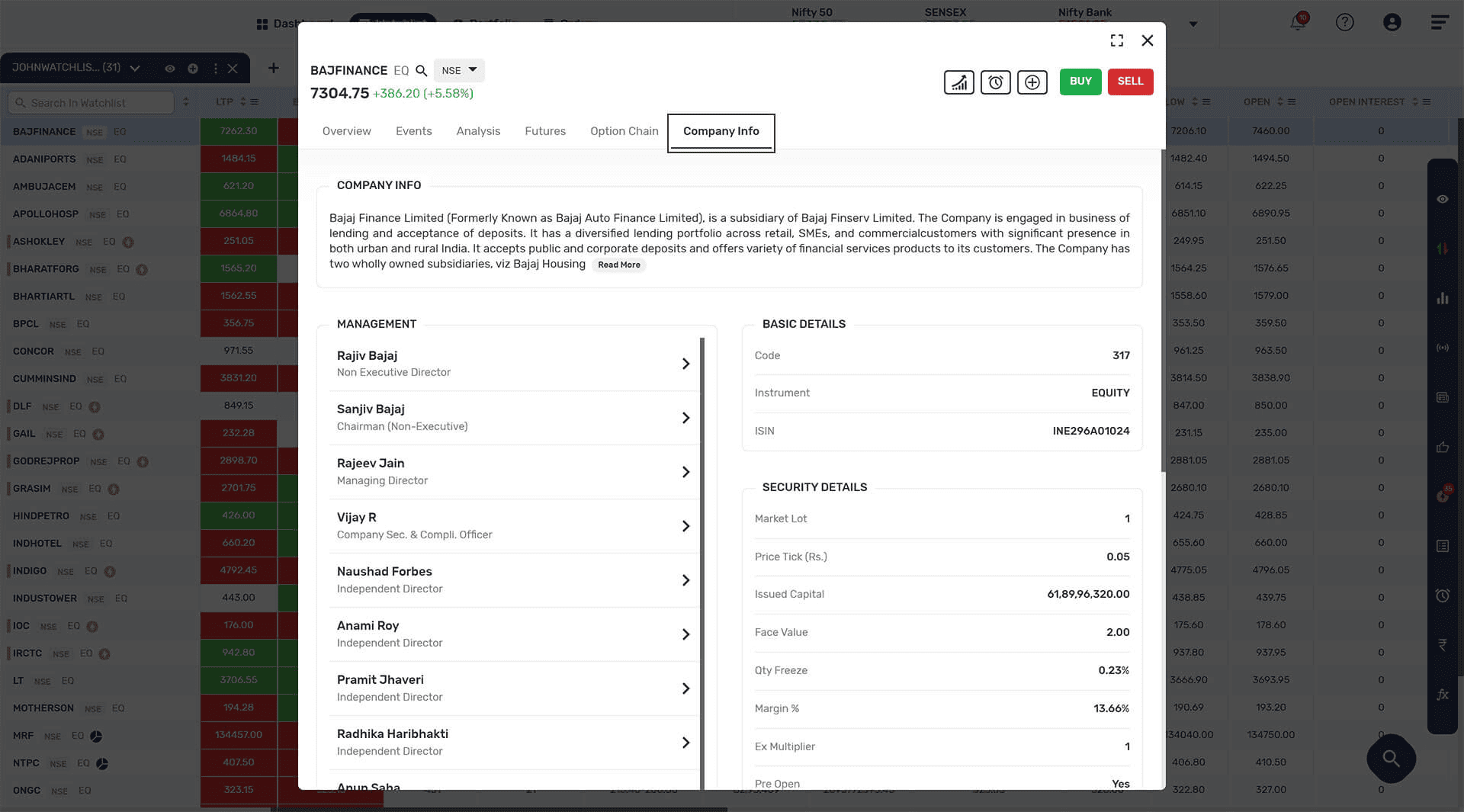Open the hamburger menu in the top bar
This screenshot has width=1464, height=812.
1440,22
